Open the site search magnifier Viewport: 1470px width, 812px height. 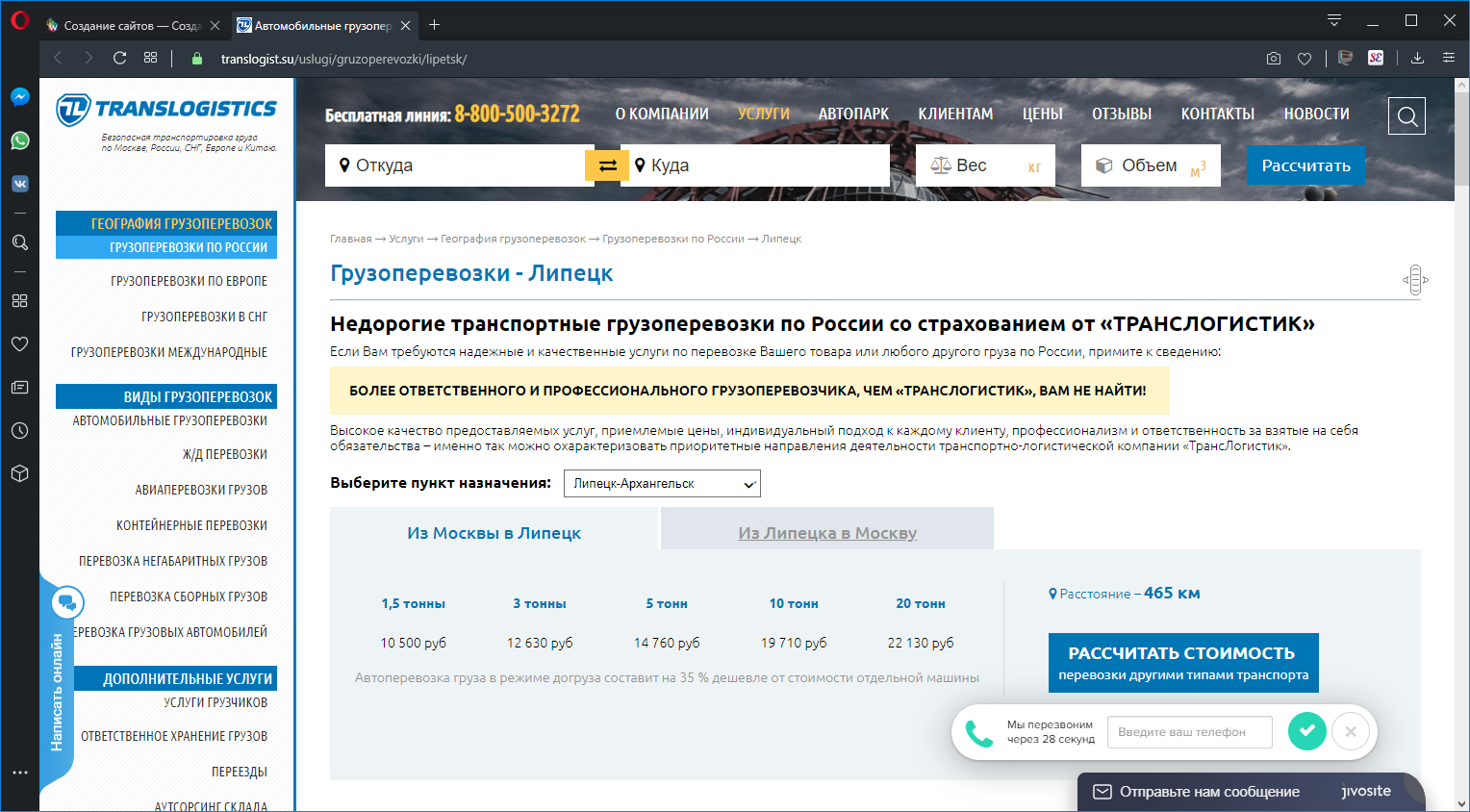pos(1407,116)
